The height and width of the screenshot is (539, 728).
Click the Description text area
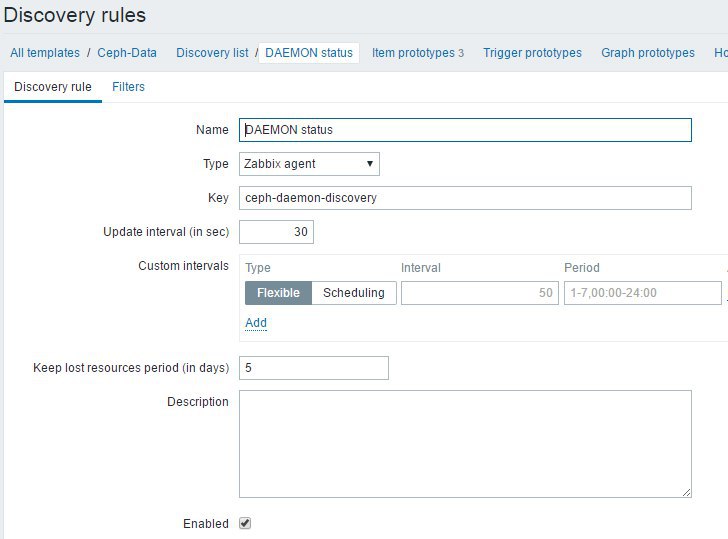tap(465, 443)
